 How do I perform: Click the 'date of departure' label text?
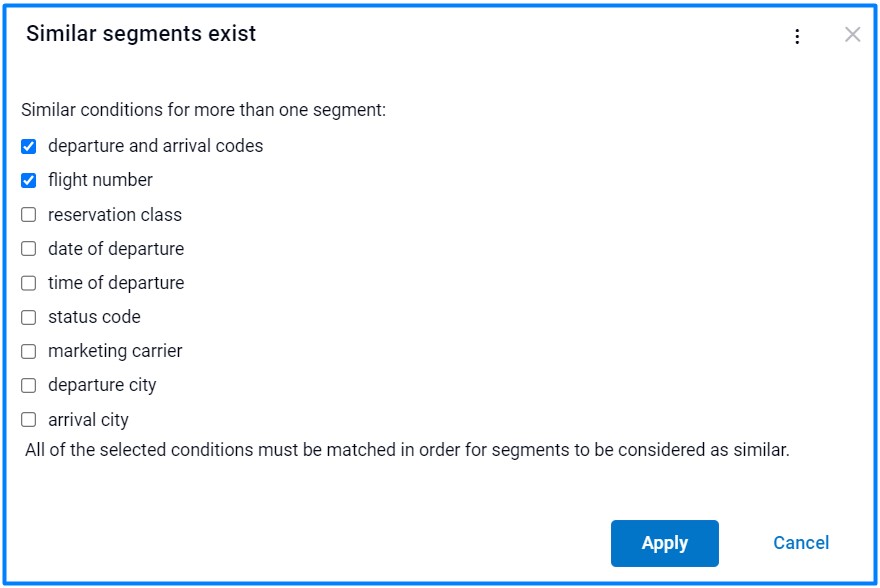point(116,249)
